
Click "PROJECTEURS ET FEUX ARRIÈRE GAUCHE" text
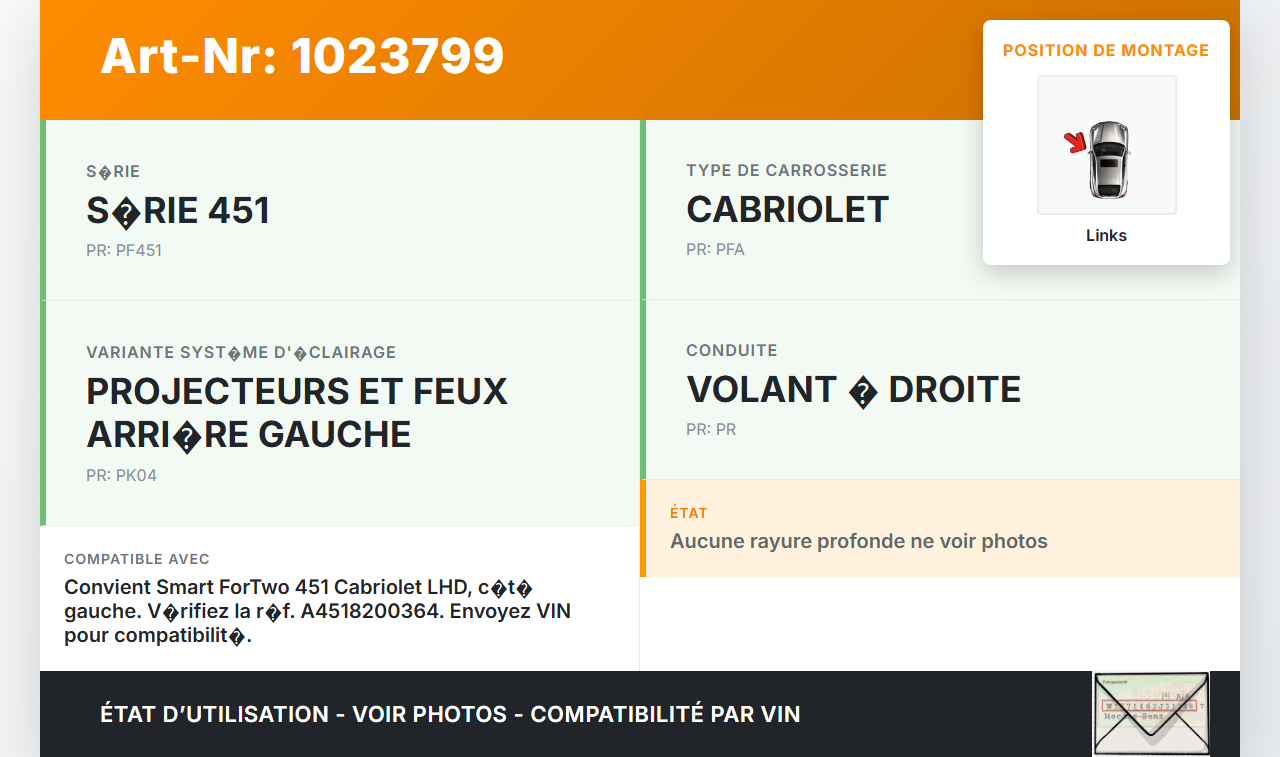point(297,412)
